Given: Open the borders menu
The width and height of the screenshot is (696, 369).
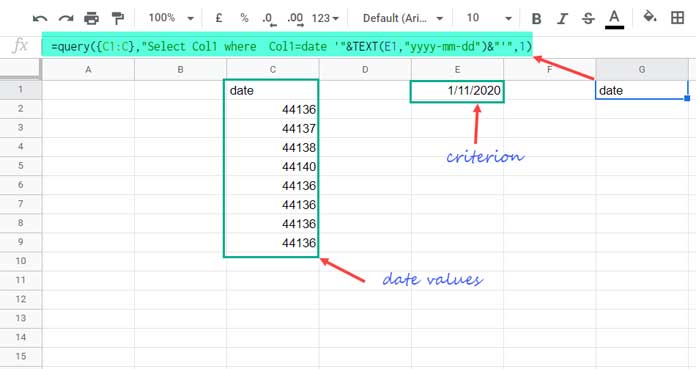Looking at the screenshot, I should pyautogui.click(x=677, y=18).
